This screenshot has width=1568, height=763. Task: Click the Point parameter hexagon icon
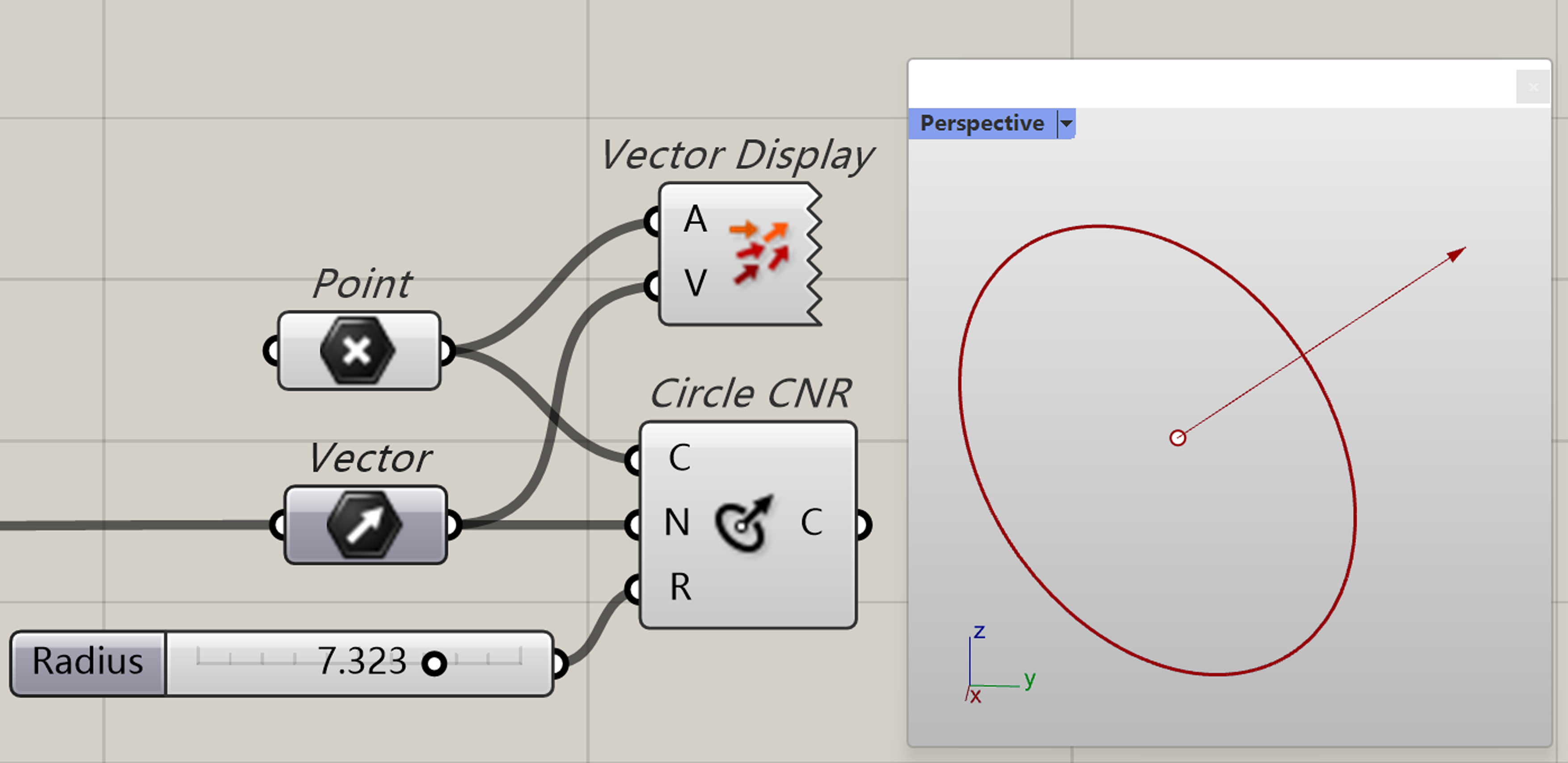tap(357, 351)
